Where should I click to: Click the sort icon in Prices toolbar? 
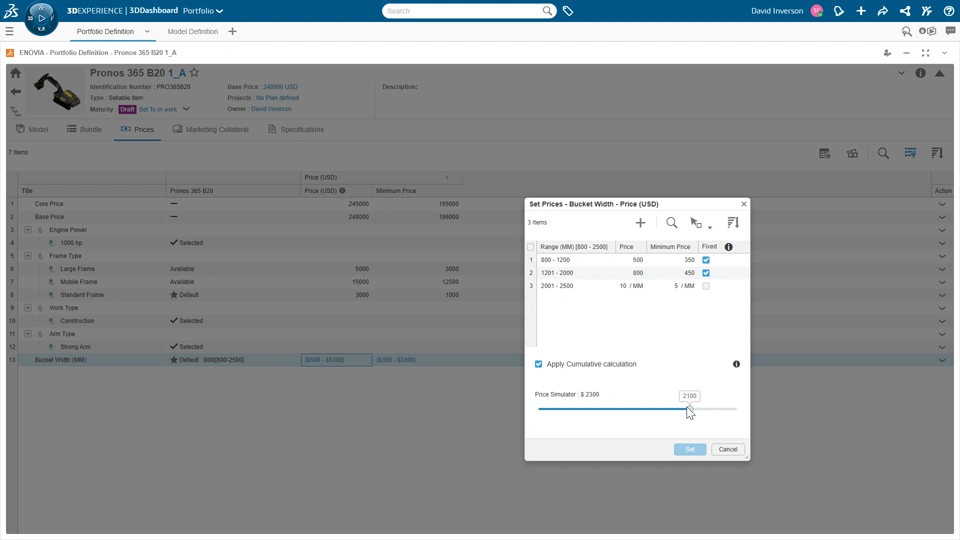pos(937,153)
